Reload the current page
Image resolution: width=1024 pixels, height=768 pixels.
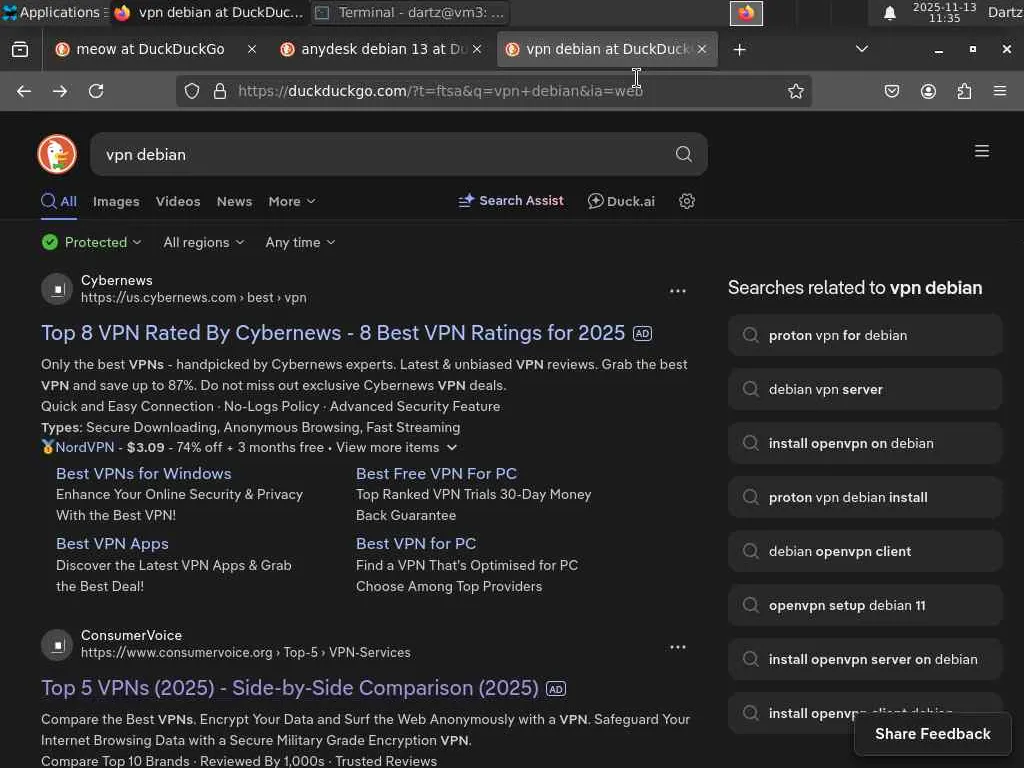coord(96,91)
